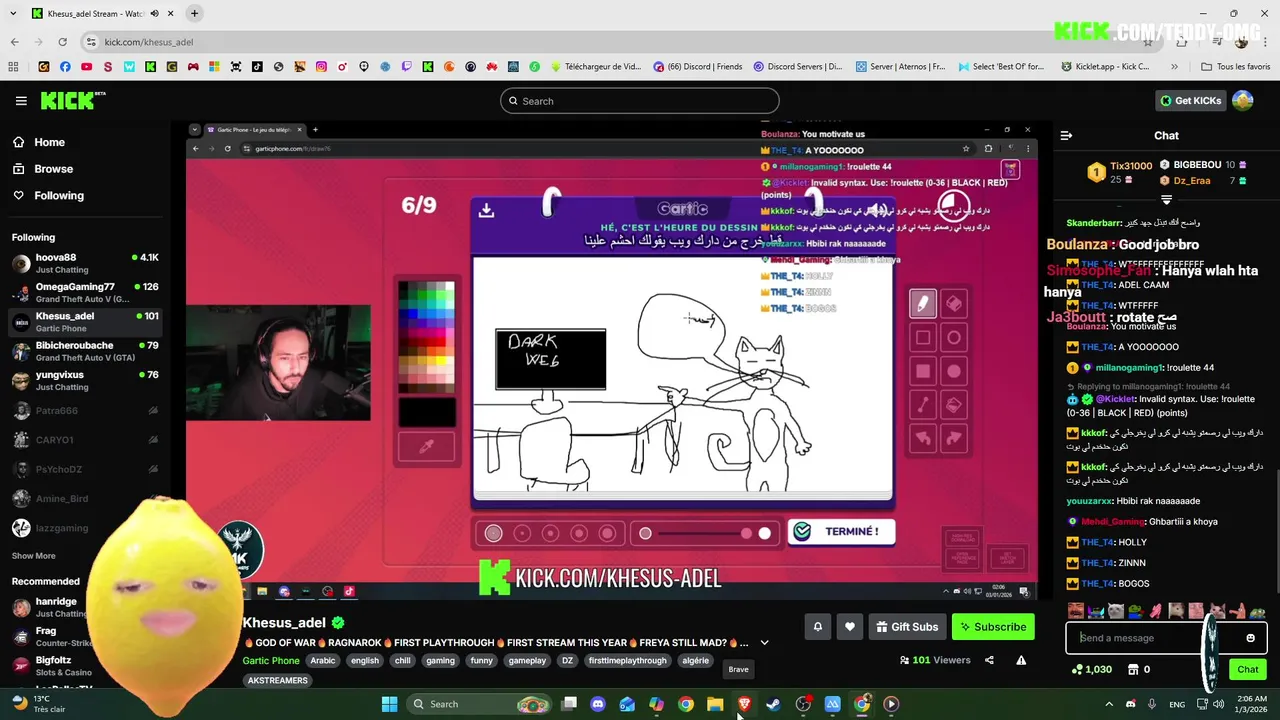Show more followed channels
The image size is (1280, 720).
click(x=34, y=556)
